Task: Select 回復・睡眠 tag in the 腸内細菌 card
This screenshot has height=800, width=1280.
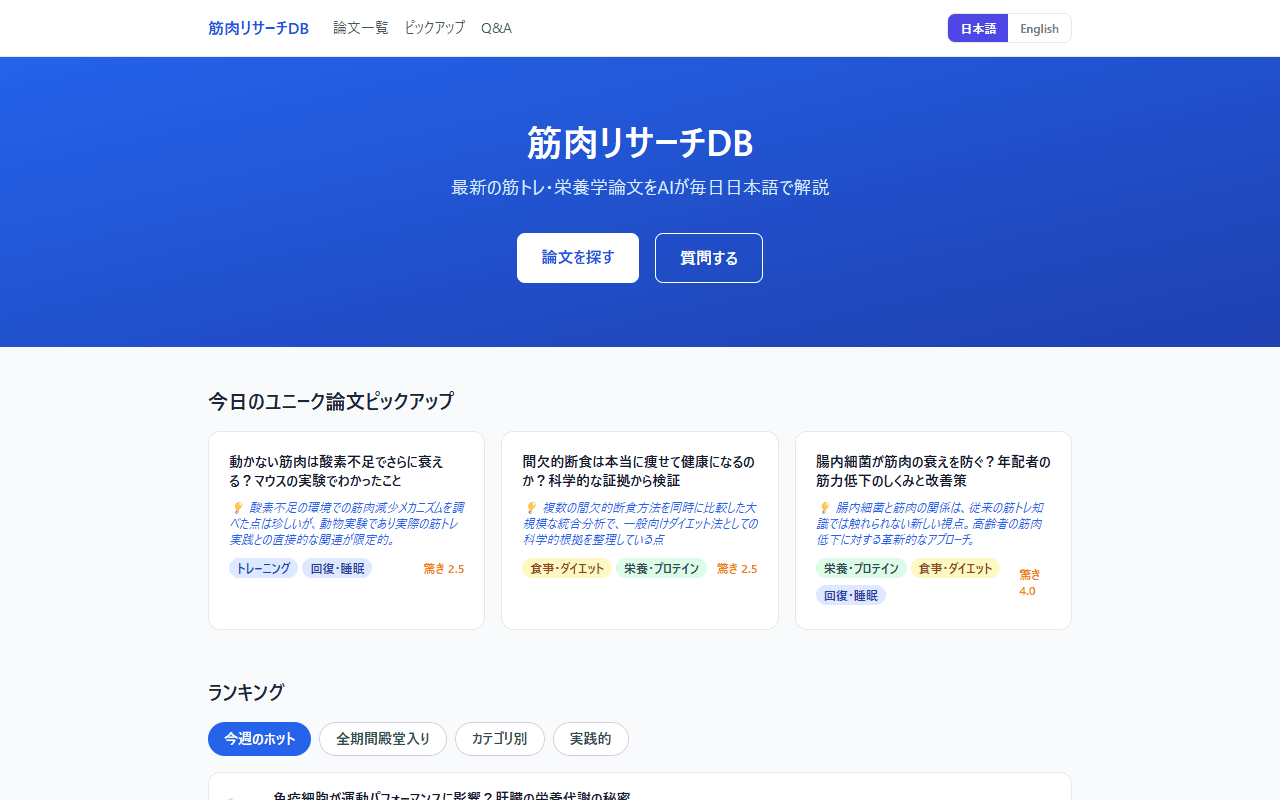Action: [x=851, y=595]
